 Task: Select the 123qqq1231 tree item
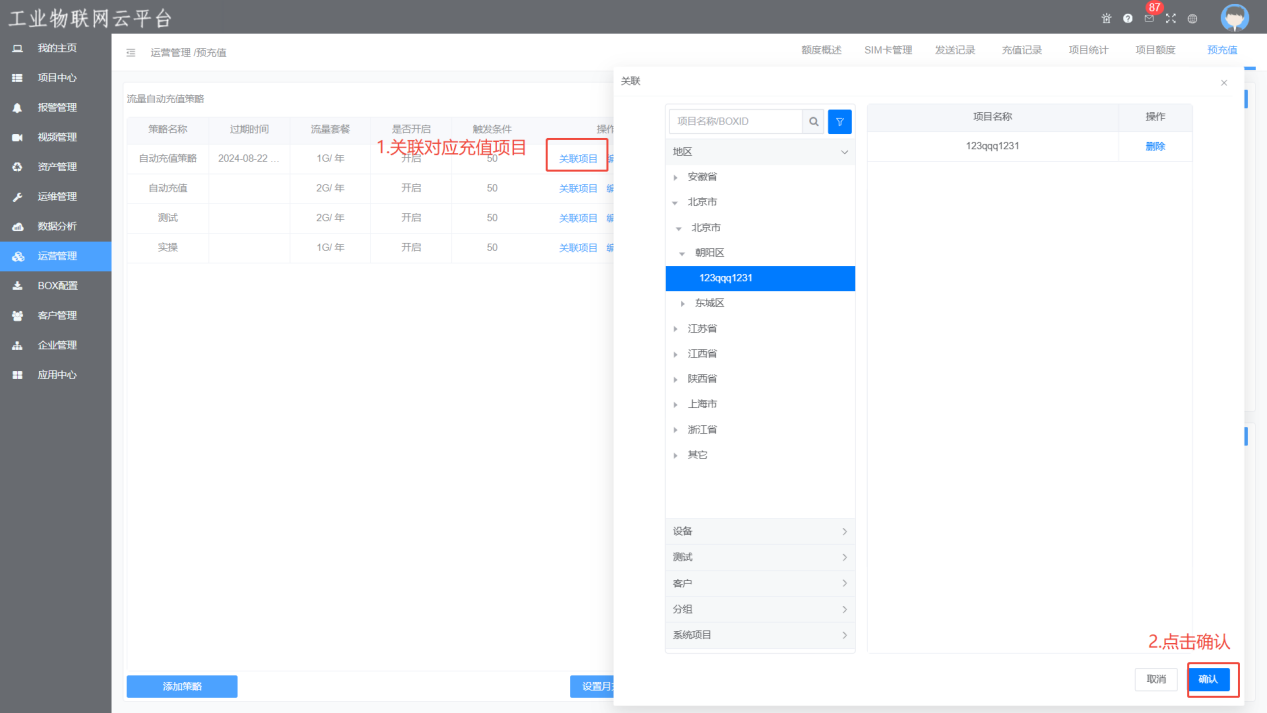(x=726, y=278)
